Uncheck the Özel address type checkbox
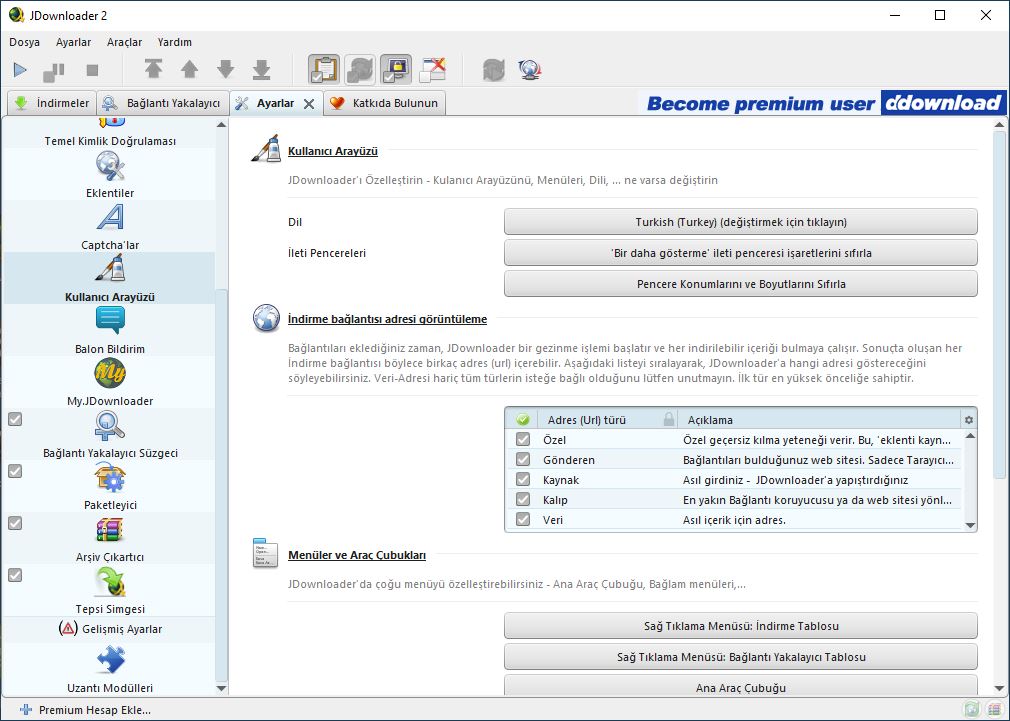Viewport: 1010px width, 721px height. (523, 439)
